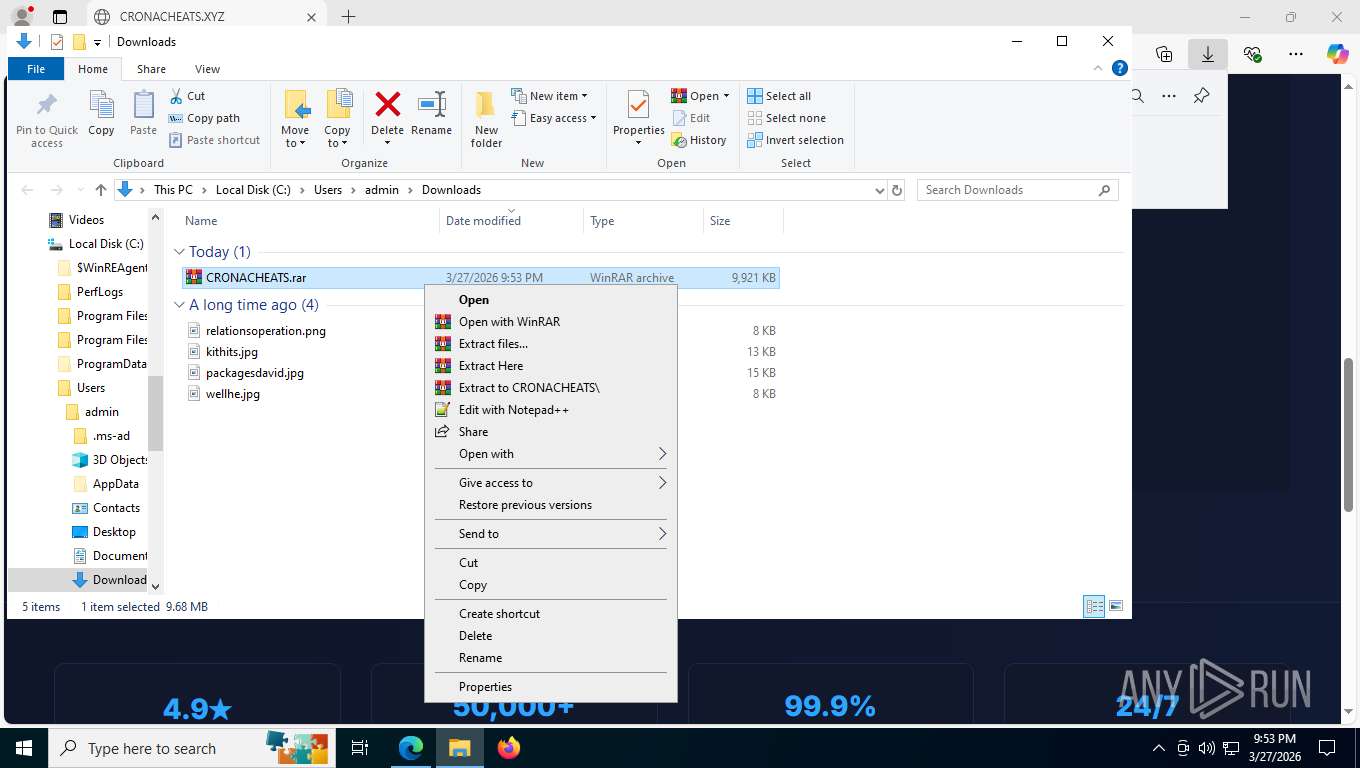Collapse the ribbon with the chevron
1360x768 pixels.
click(x=1099, y=68)
